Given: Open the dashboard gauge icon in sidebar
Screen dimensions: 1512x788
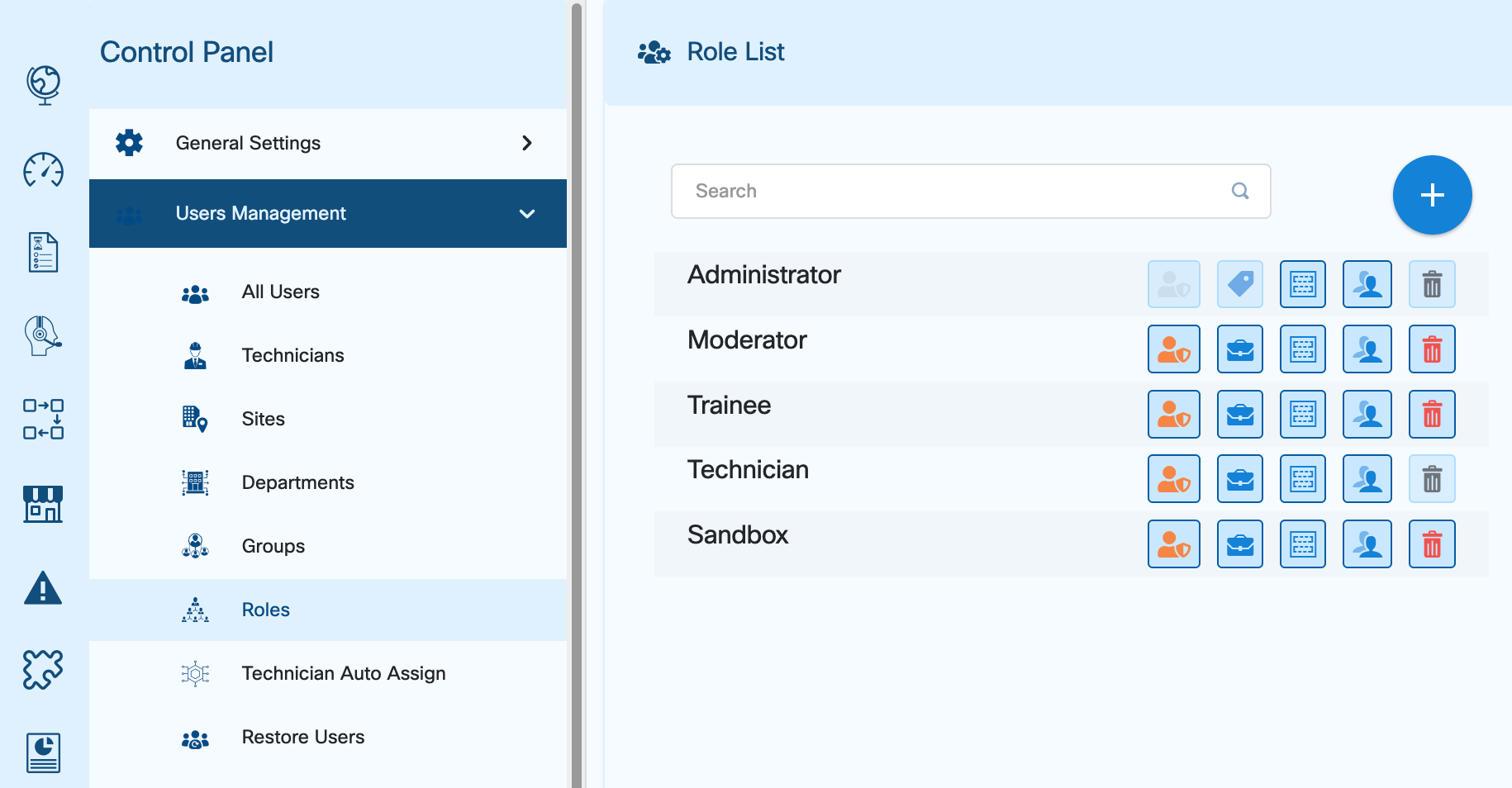Looking at the screenshot, I should 43,170.
